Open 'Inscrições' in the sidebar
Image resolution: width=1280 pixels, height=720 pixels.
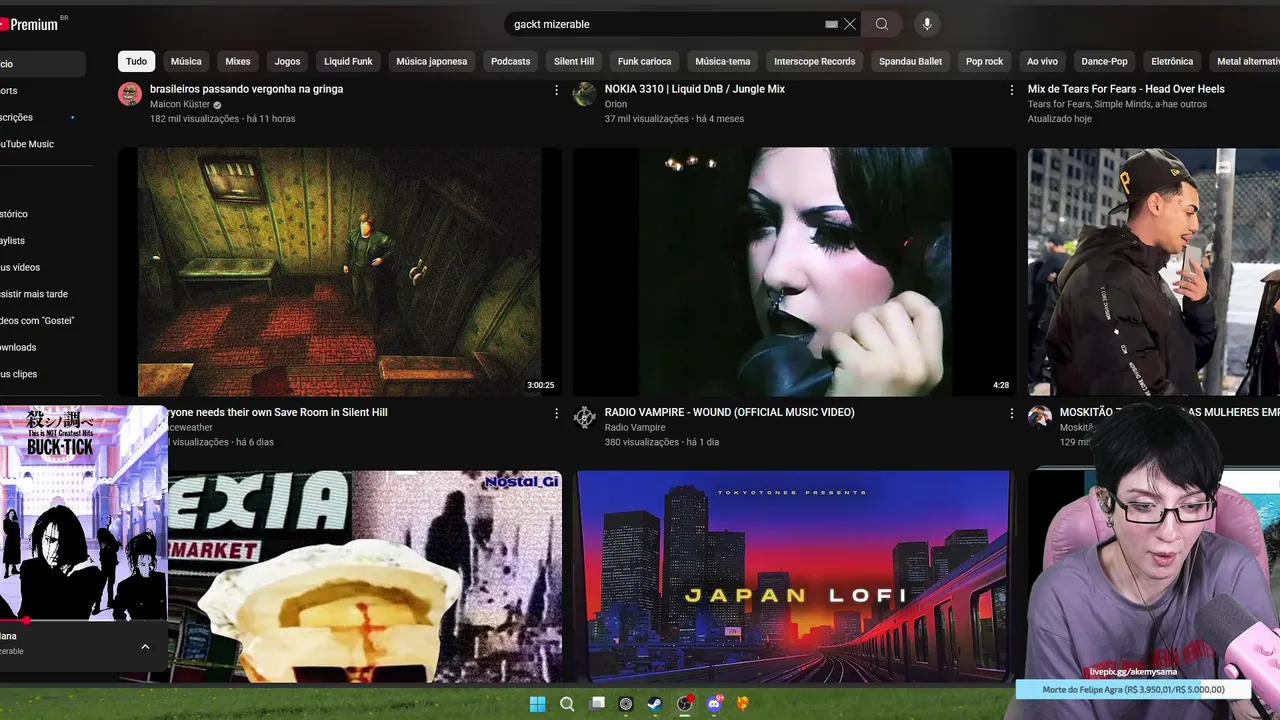[x=16, y=117]
